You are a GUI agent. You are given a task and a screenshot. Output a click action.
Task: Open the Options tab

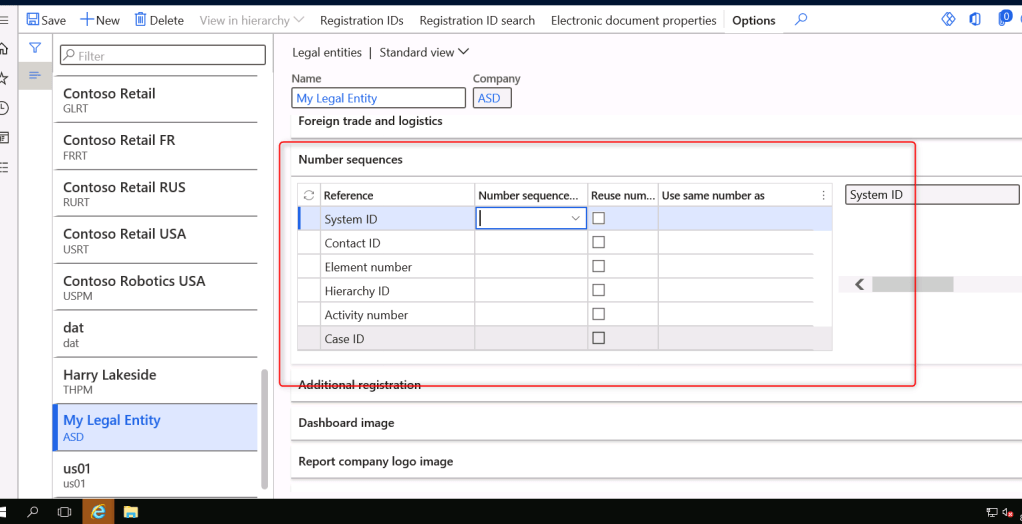pos(753,20)
